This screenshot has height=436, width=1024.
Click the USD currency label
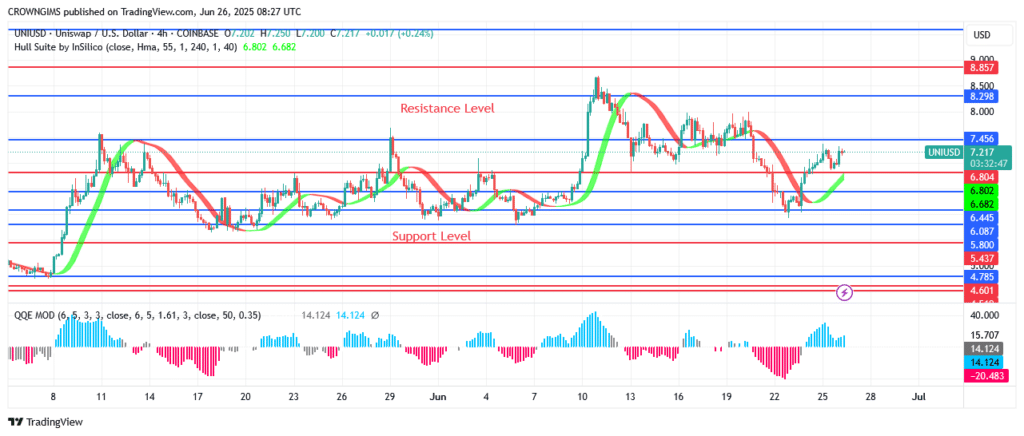tap(982, 35)
